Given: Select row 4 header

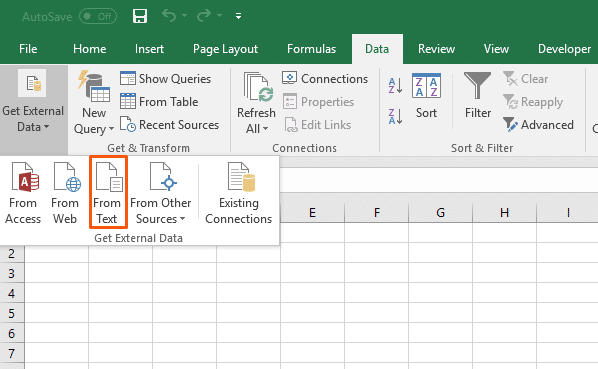Looking at the screenshot, I should (x=11, y=293).
